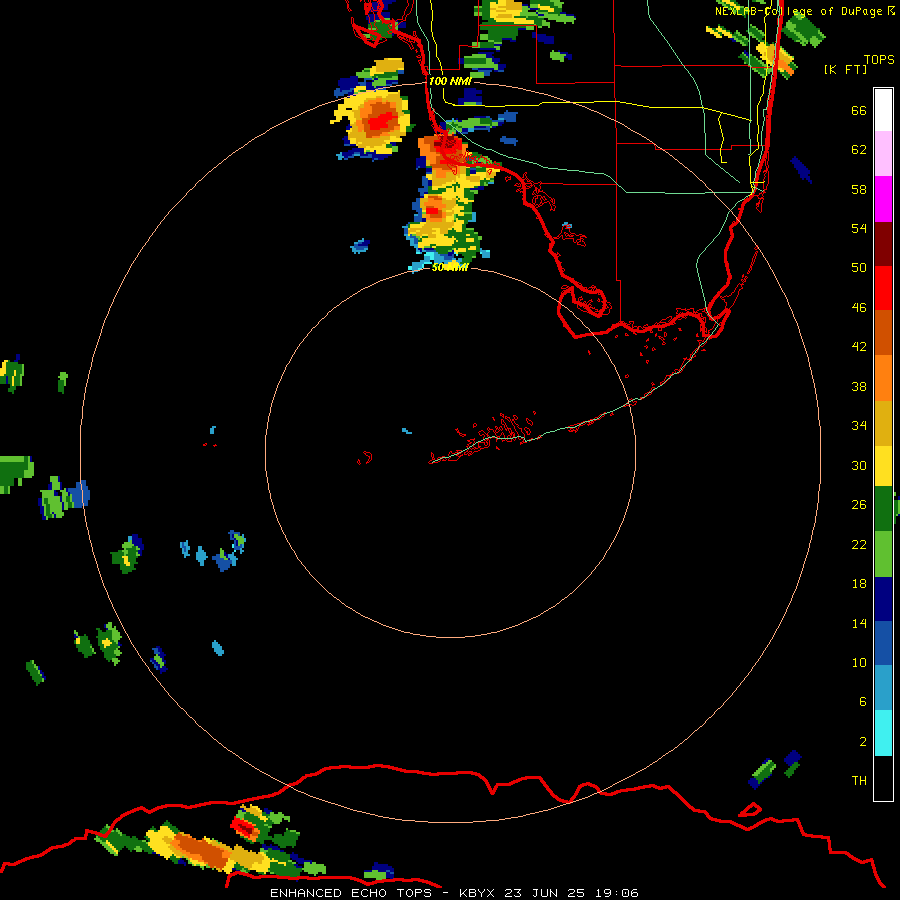Image resolution: width=900 pixels, height=900 pixels.
Task: Click the "6" legend value
Action: point(863,702)
